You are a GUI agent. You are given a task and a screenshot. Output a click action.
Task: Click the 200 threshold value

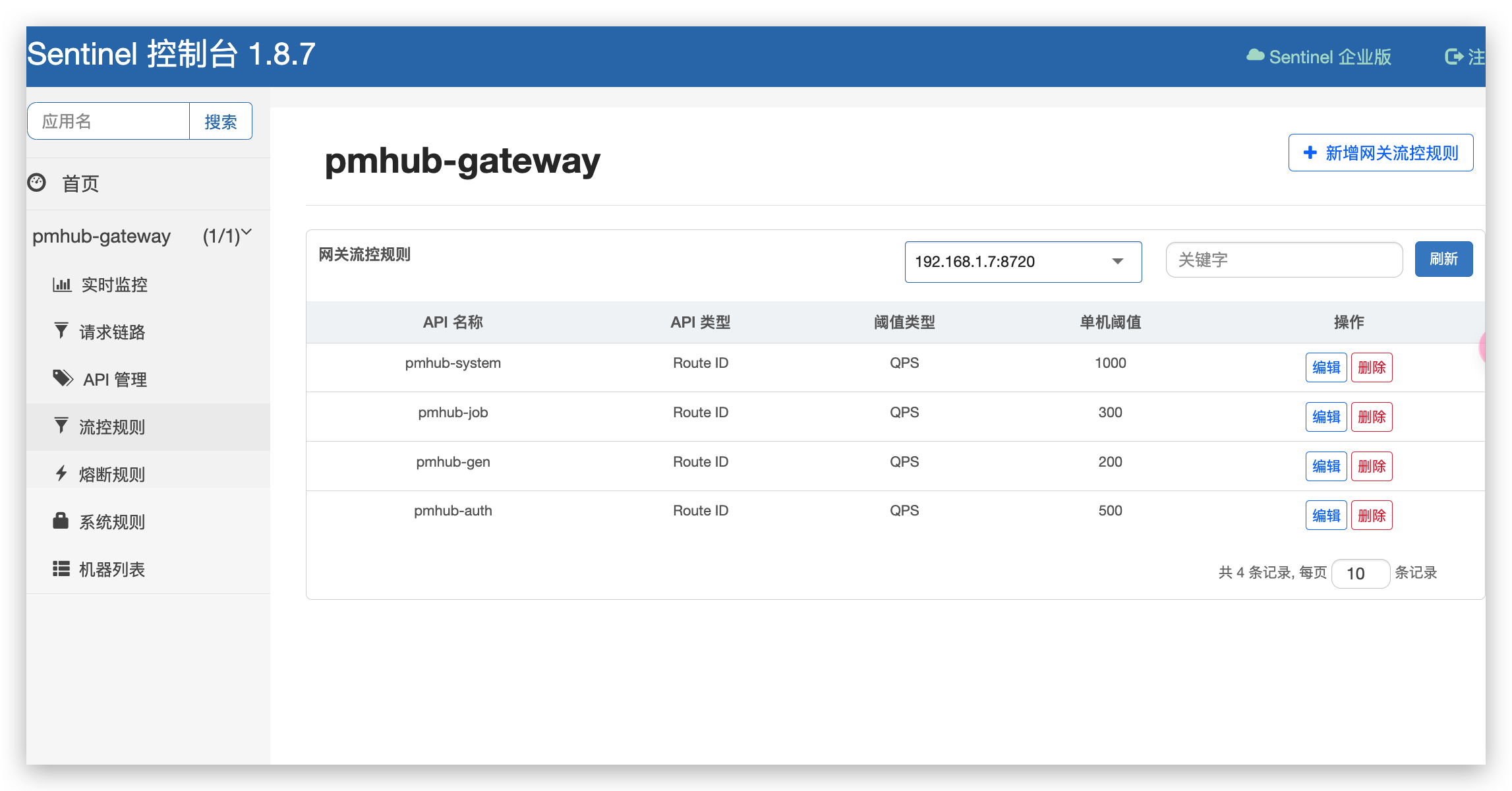click(x=1111, y=462)
